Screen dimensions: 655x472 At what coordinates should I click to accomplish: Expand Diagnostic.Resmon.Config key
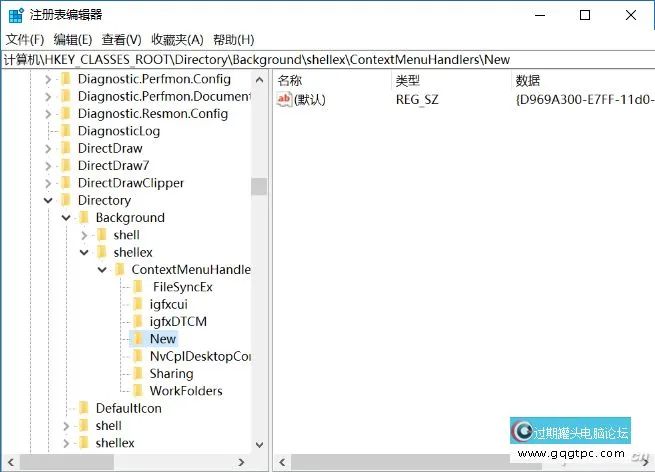coord(48,114)
